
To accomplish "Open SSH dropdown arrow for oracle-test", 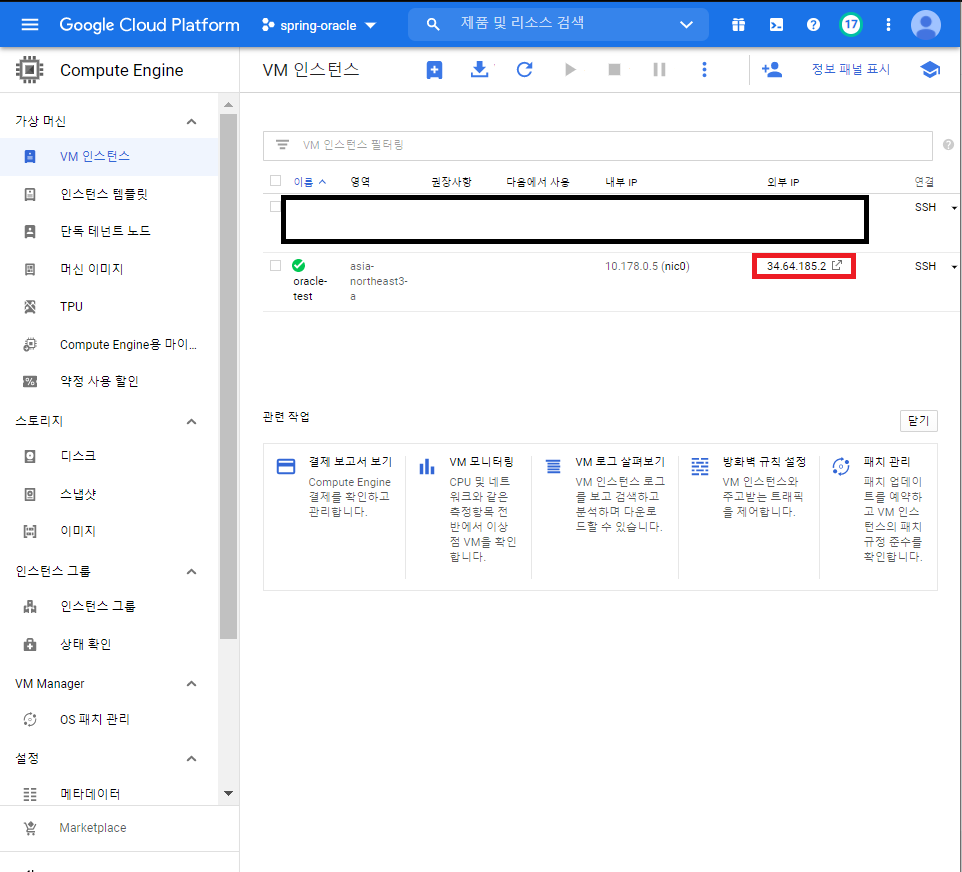I will pyautogui.click(x=954, y=266).
